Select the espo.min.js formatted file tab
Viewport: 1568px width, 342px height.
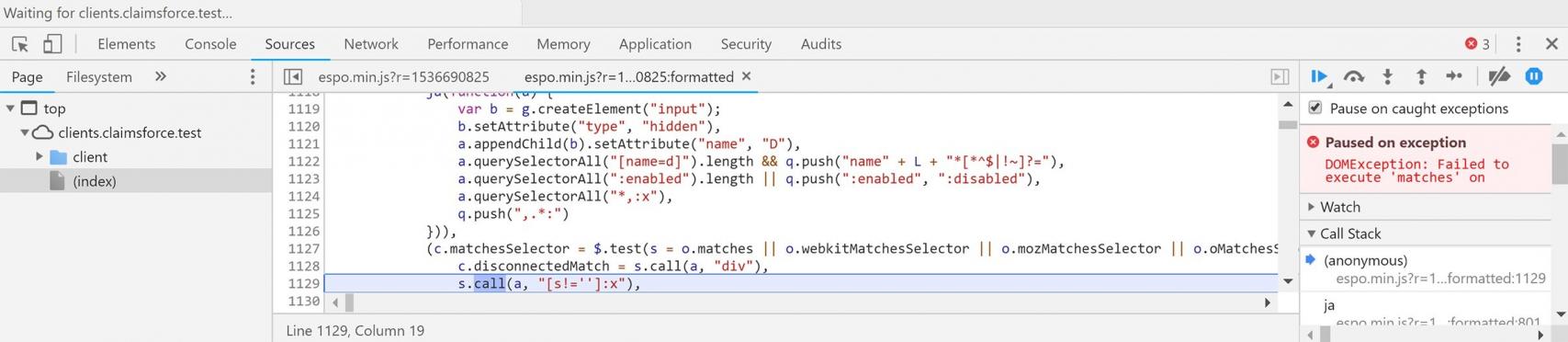pyautogui.click(x=628, y=76)
